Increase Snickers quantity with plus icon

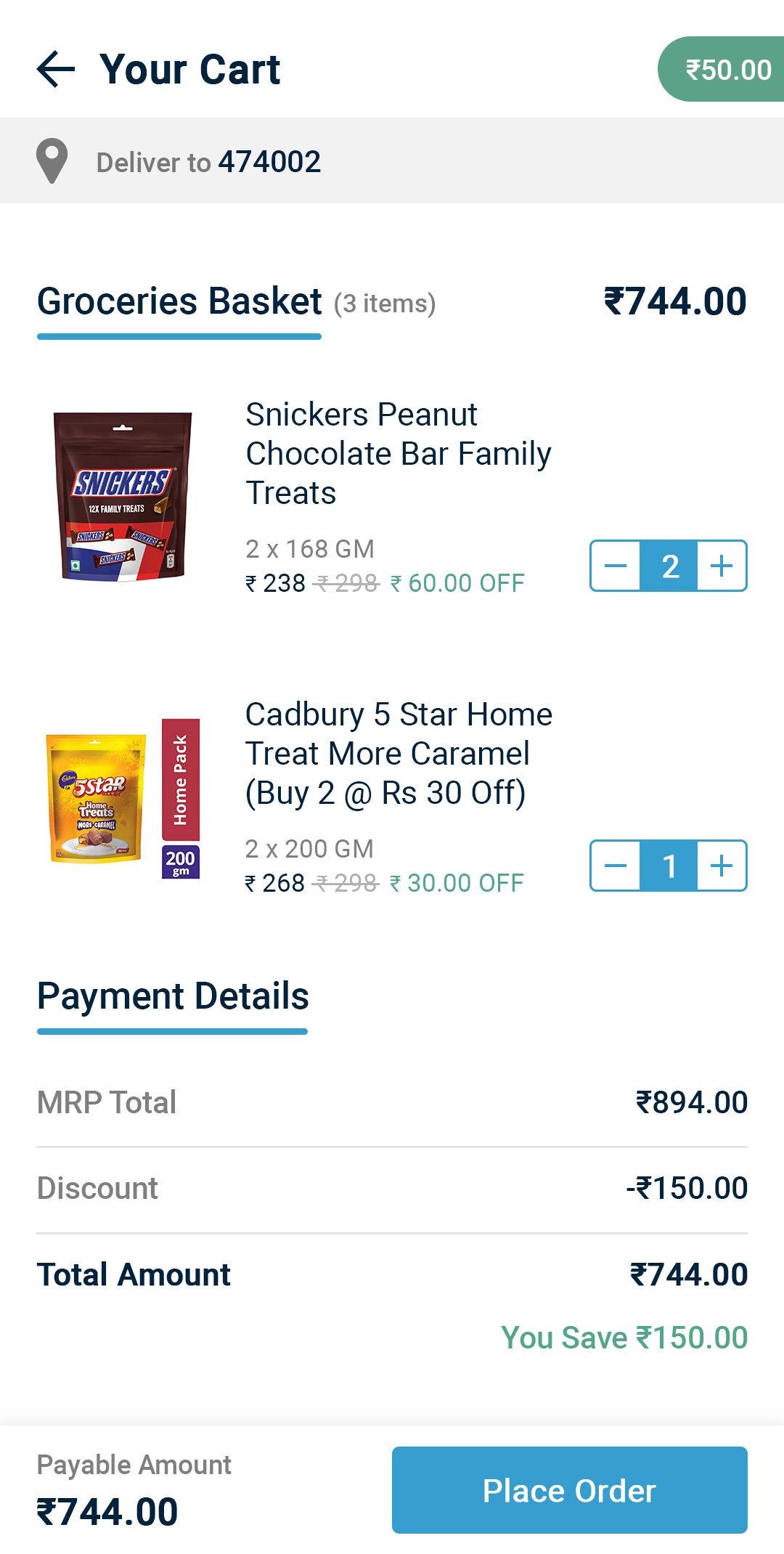pos(722,566)
